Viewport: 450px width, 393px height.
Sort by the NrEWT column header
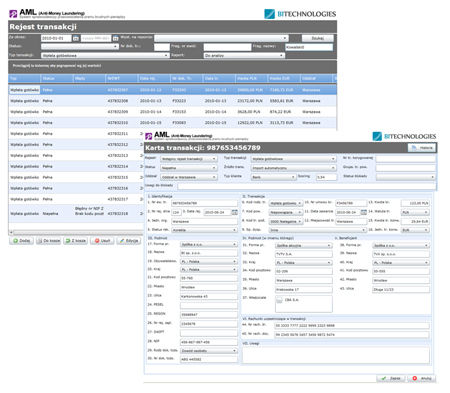pos(121,78)
